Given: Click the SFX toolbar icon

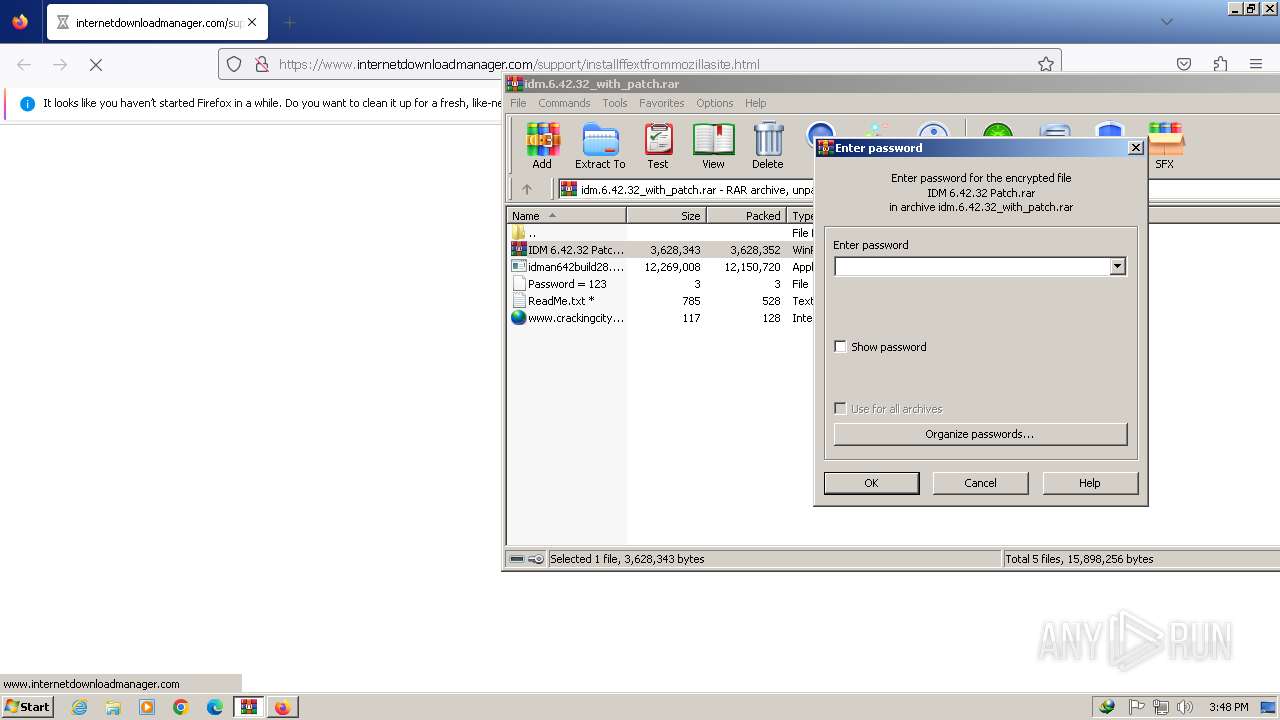Looking at the screenshot, I should click(x=1165, y=146).
